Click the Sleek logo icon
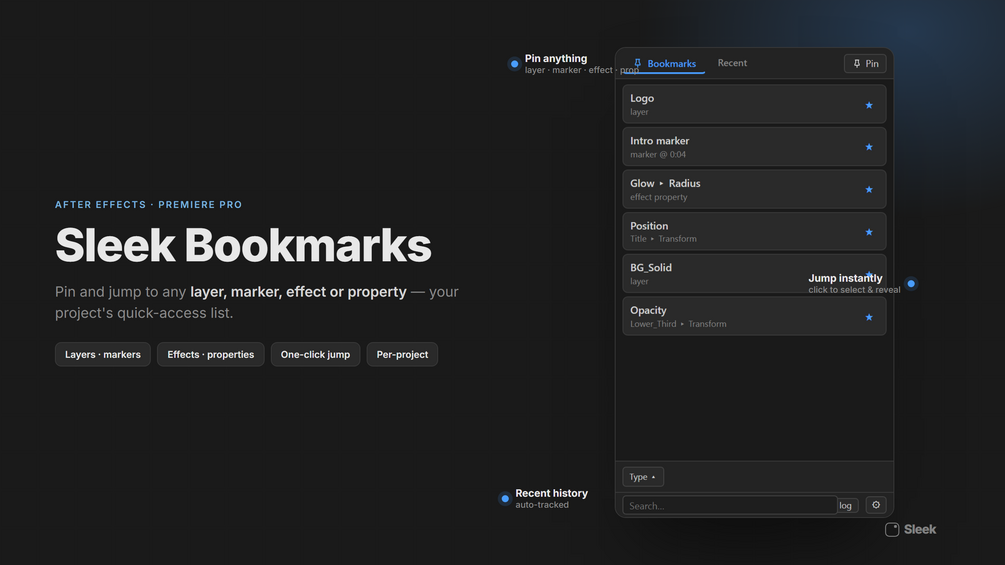1005x565 pixels. (892, 530)
